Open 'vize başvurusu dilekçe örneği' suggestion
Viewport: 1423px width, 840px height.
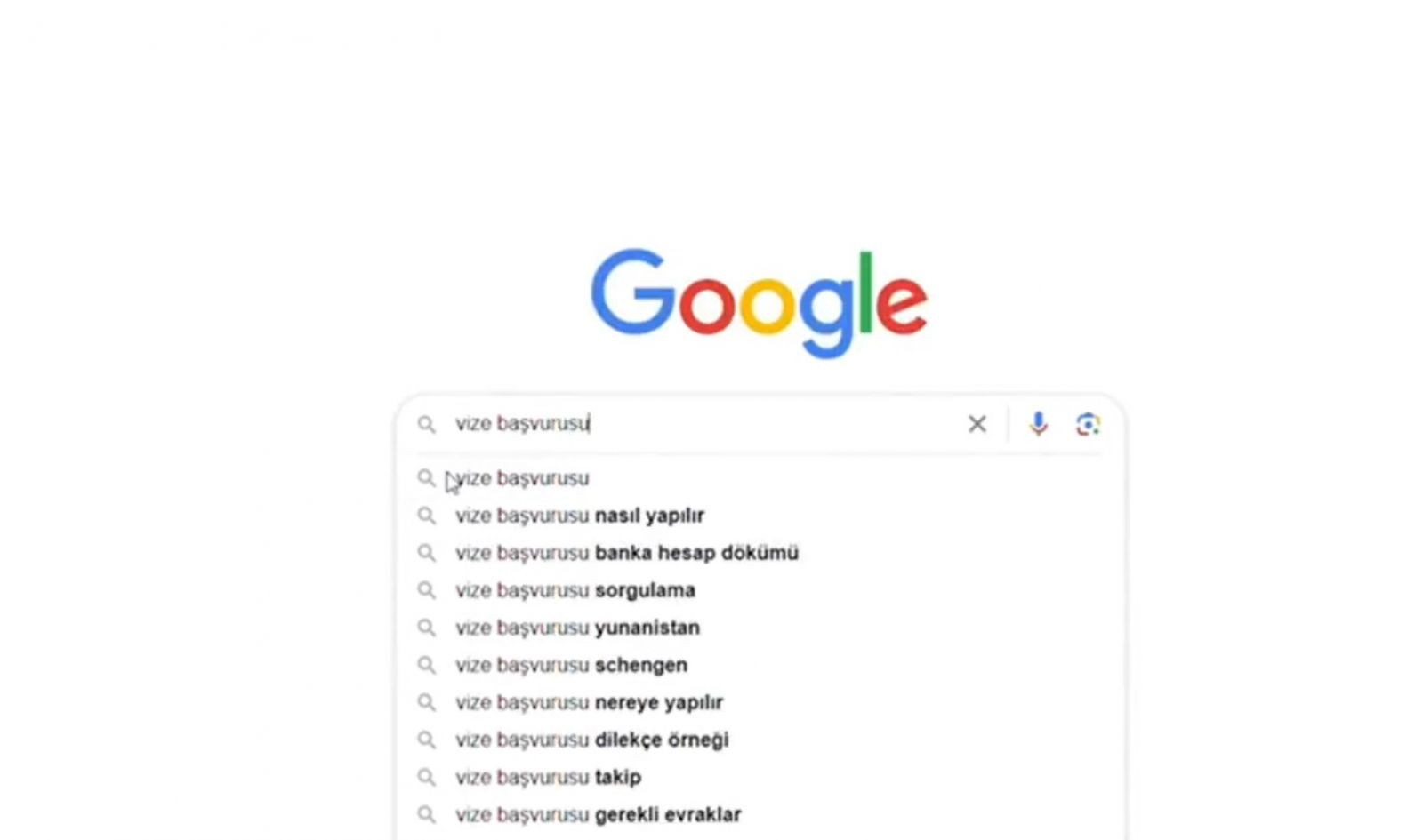pyautogui.click(x=760, y=740)
